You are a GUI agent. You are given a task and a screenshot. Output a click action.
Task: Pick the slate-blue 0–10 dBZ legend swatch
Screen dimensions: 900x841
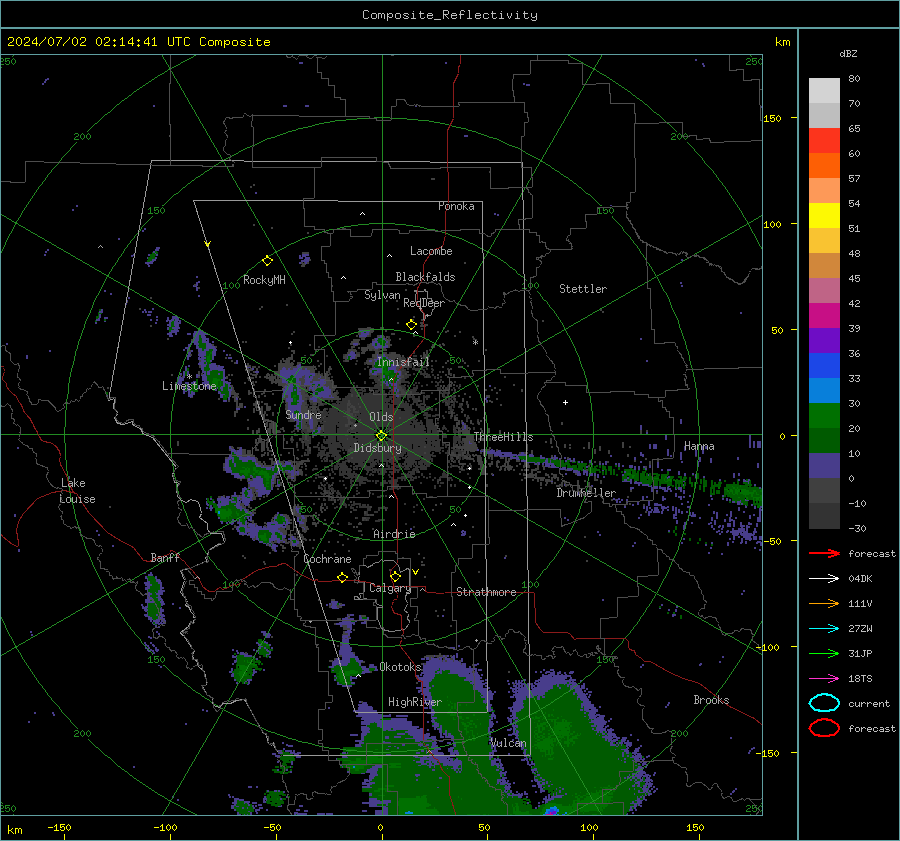(x=824, y=466)
